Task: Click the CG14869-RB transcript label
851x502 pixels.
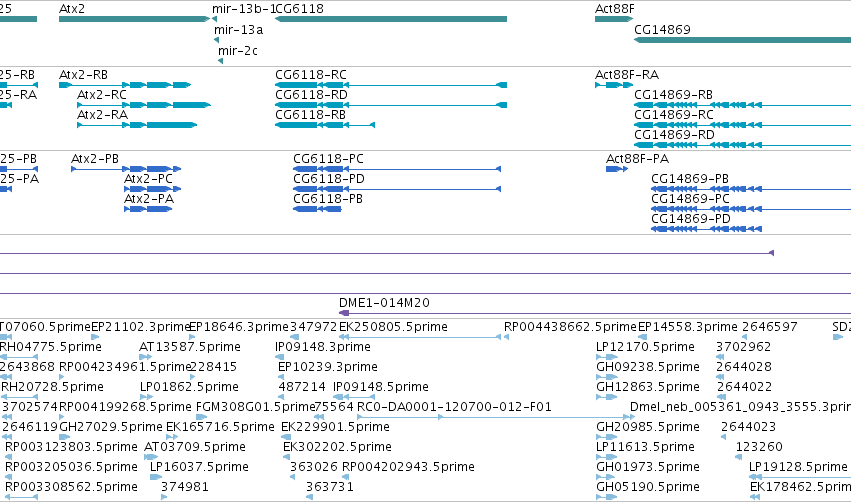Action: (x=674, y=95)
